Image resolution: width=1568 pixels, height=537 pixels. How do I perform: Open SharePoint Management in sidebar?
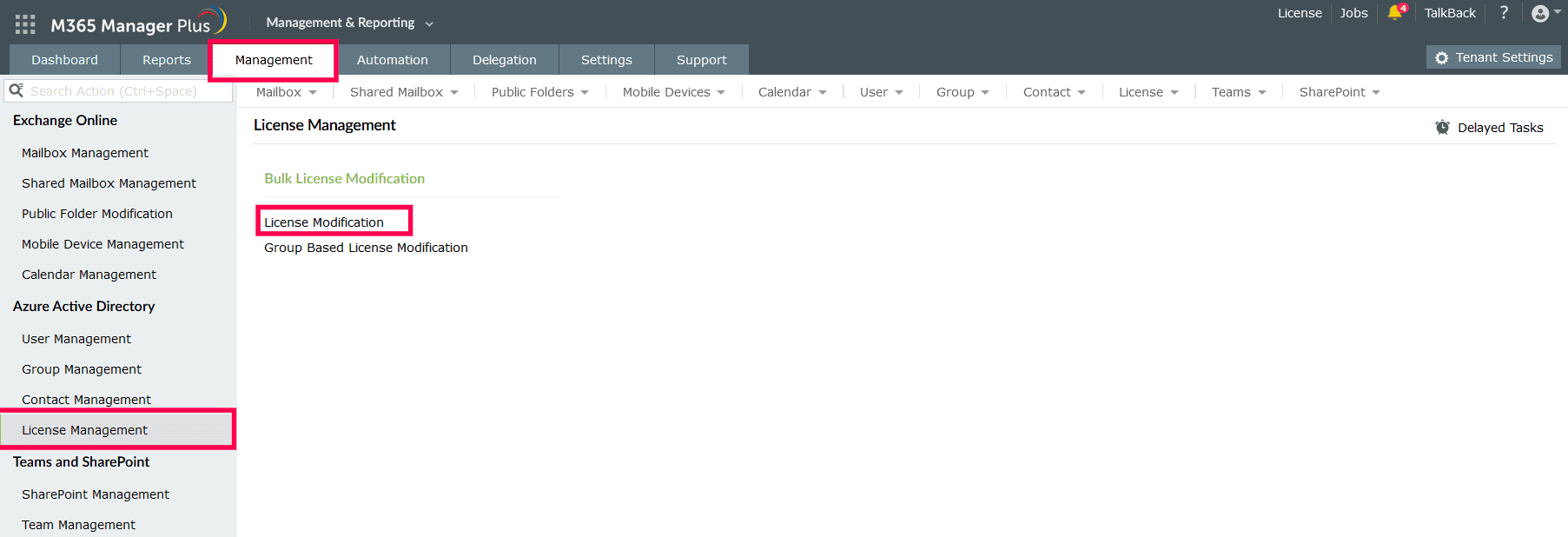96,494
